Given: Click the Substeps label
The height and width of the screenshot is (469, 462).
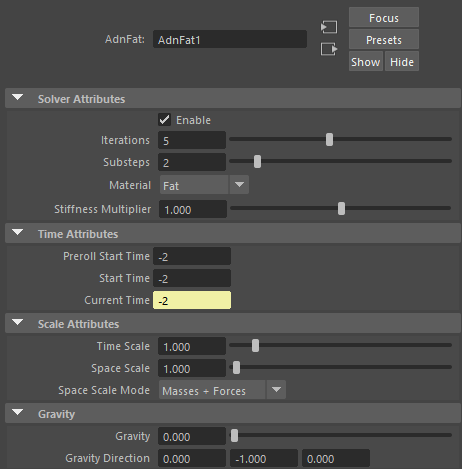Looking at the screenshot, I should point(126,162).
